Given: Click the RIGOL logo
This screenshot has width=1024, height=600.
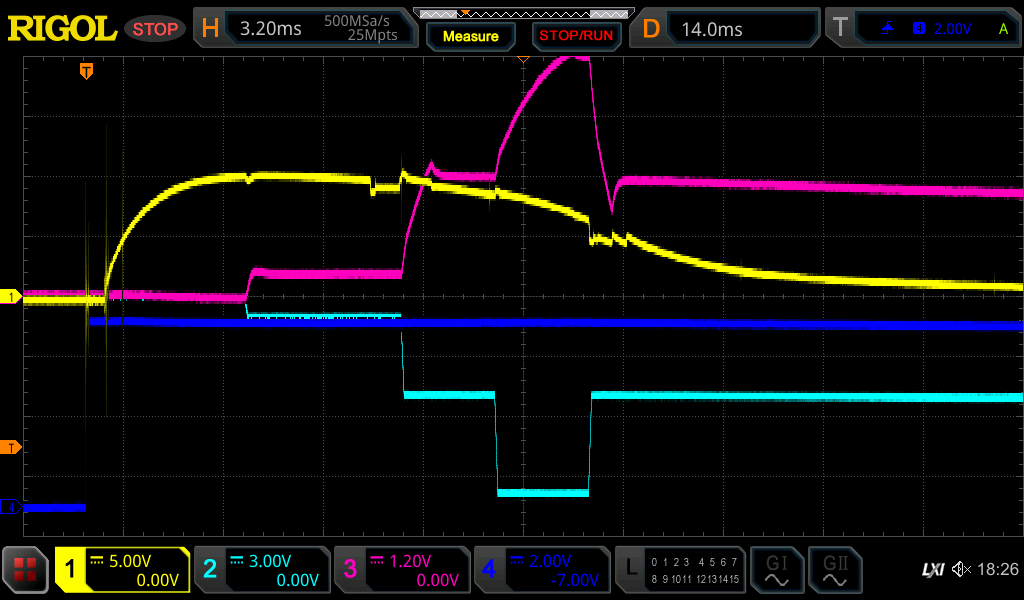Looking at the screenshot, I should pyautogui.click(x=62, y=28).
